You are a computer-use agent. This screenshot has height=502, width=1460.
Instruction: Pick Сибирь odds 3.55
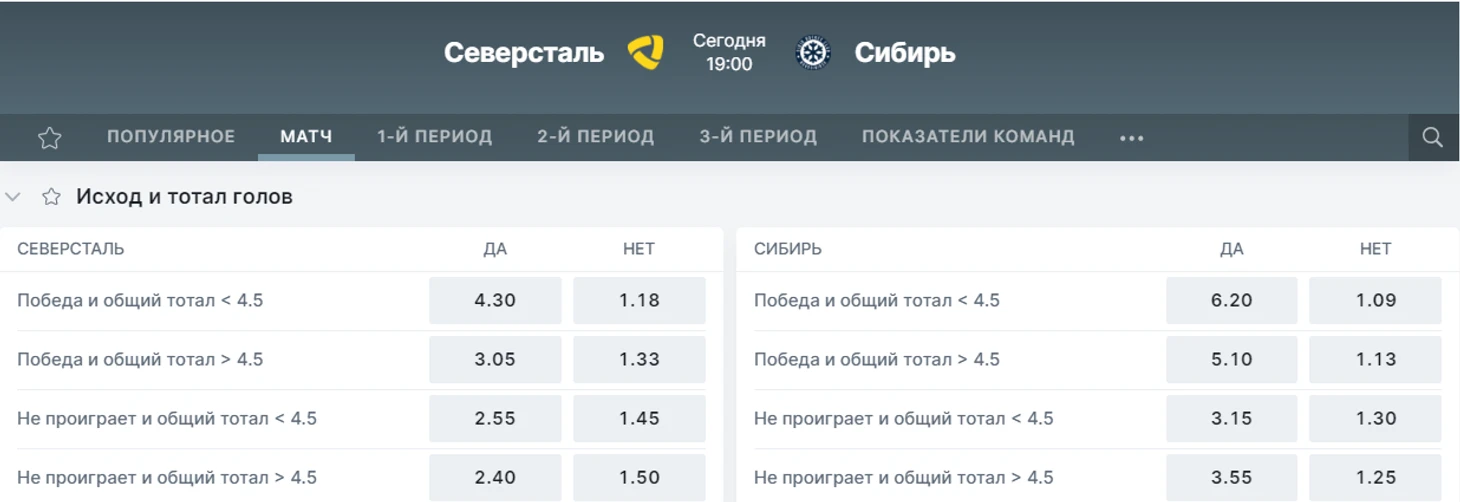(x=1231, y=477)
